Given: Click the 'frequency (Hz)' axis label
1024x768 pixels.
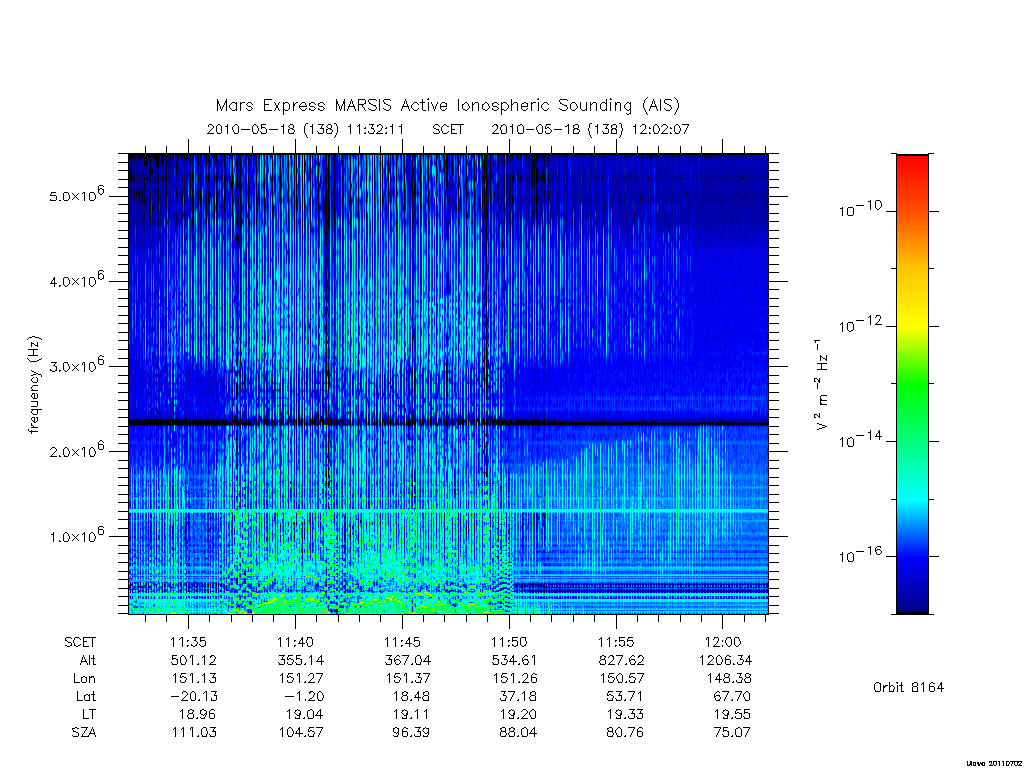Looking at the screenshot, I should 34,385.
